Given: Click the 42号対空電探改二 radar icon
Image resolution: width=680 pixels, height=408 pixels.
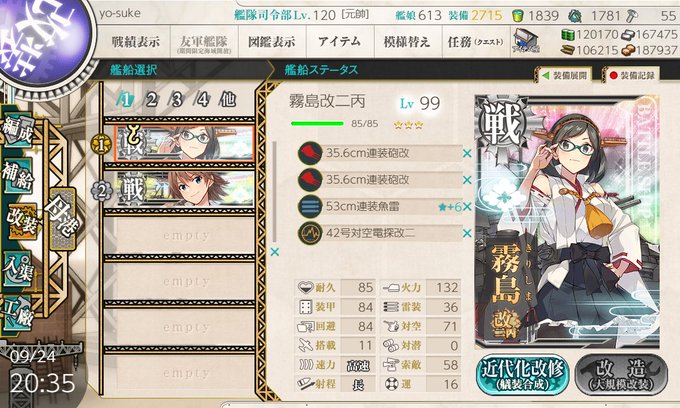Looking at the screenshot, I should 310,233.
